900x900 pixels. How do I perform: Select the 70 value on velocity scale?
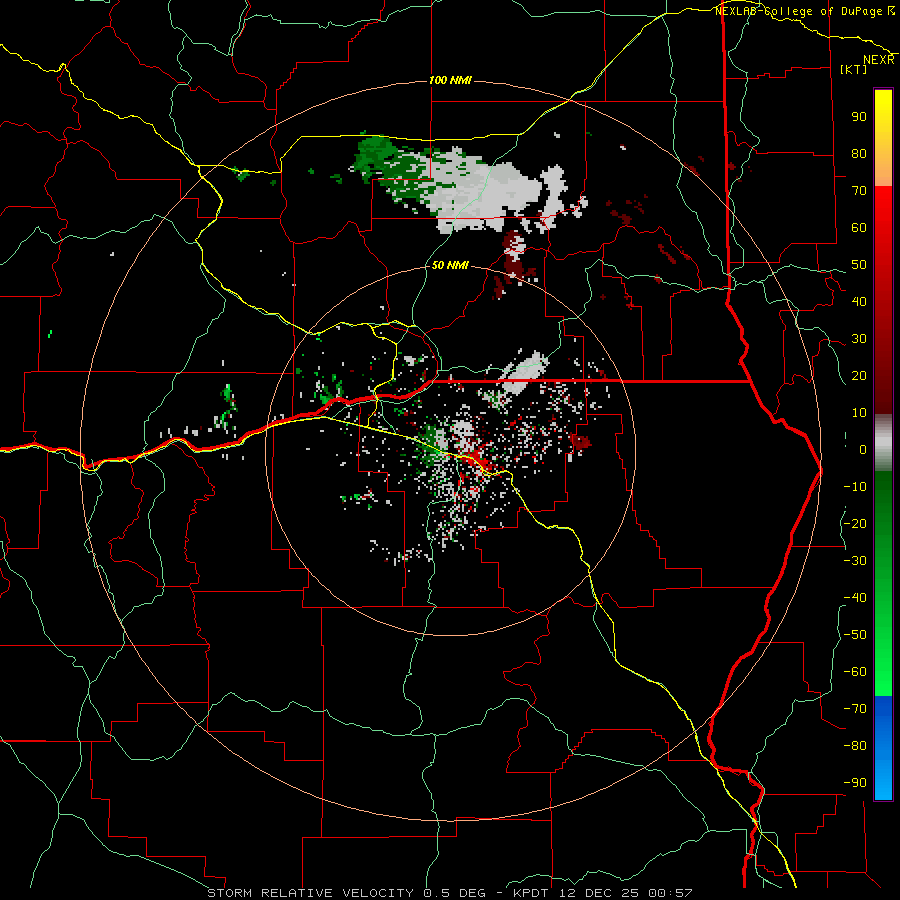859,191
